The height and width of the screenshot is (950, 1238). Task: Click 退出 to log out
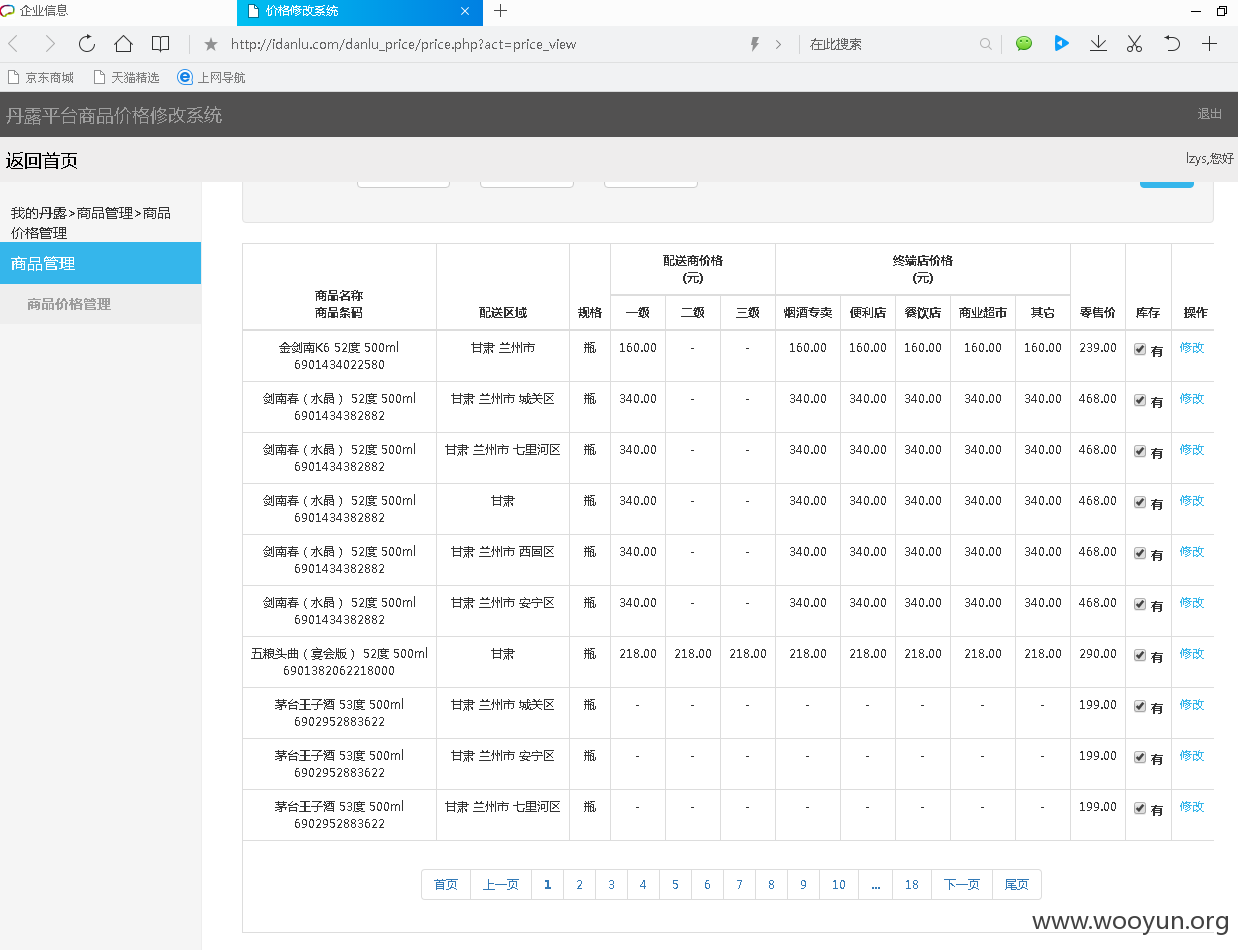[x=1210, y=114]
